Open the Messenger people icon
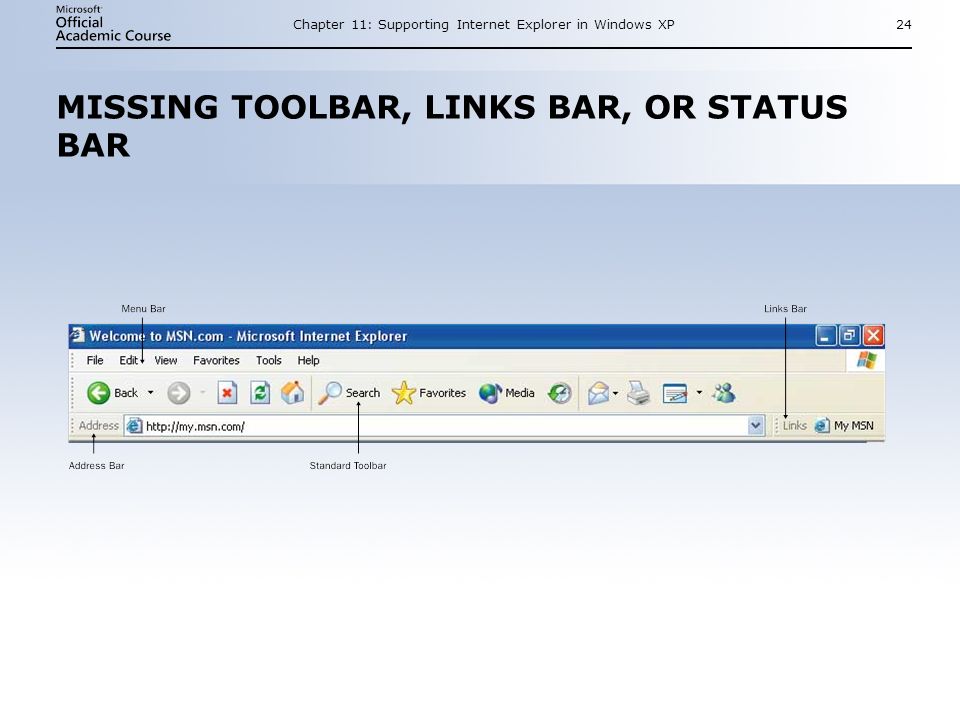The image size is (960, 720). pyautogui.click(x=724, y=392)
